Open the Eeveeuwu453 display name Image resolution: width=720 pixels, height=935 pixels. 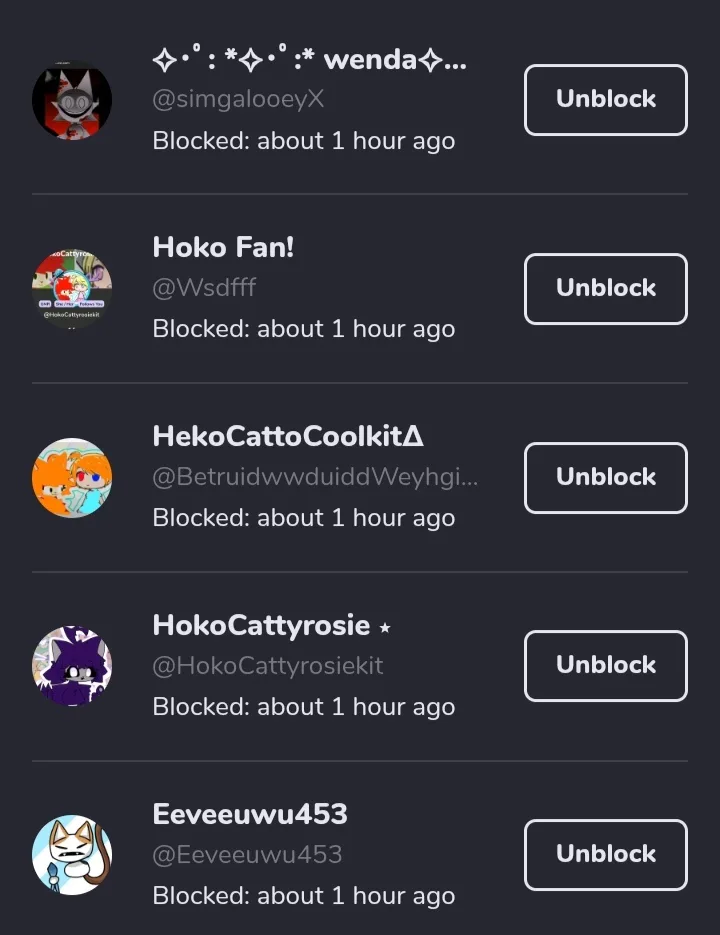click(250, 814)
